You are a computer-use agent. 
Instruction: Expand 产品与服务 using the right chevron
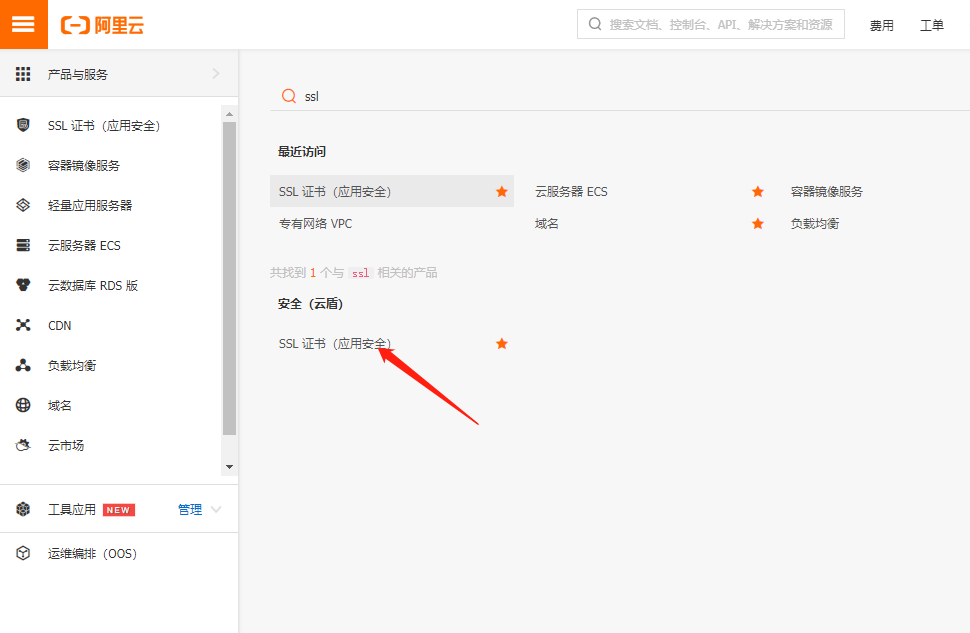[x=216, y=74]
